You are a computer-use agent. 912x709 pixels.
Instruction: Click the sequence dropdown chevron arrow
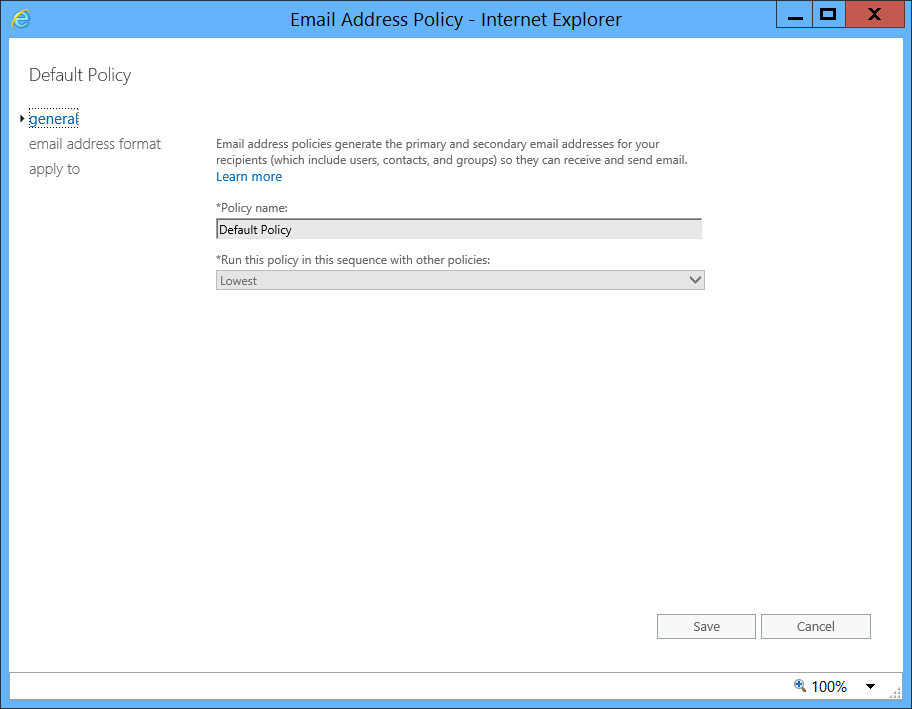click(695, 280)
